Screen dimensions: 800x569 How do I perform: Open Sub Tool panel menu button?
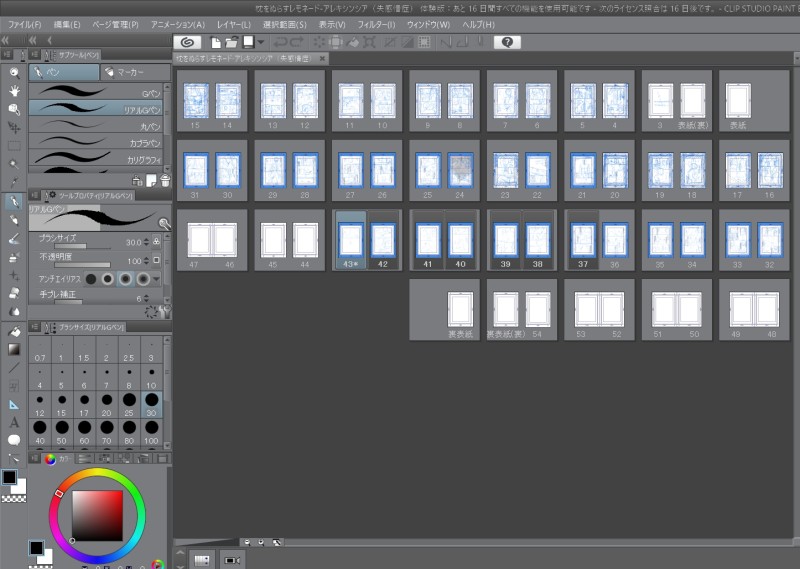pos(34,55)
